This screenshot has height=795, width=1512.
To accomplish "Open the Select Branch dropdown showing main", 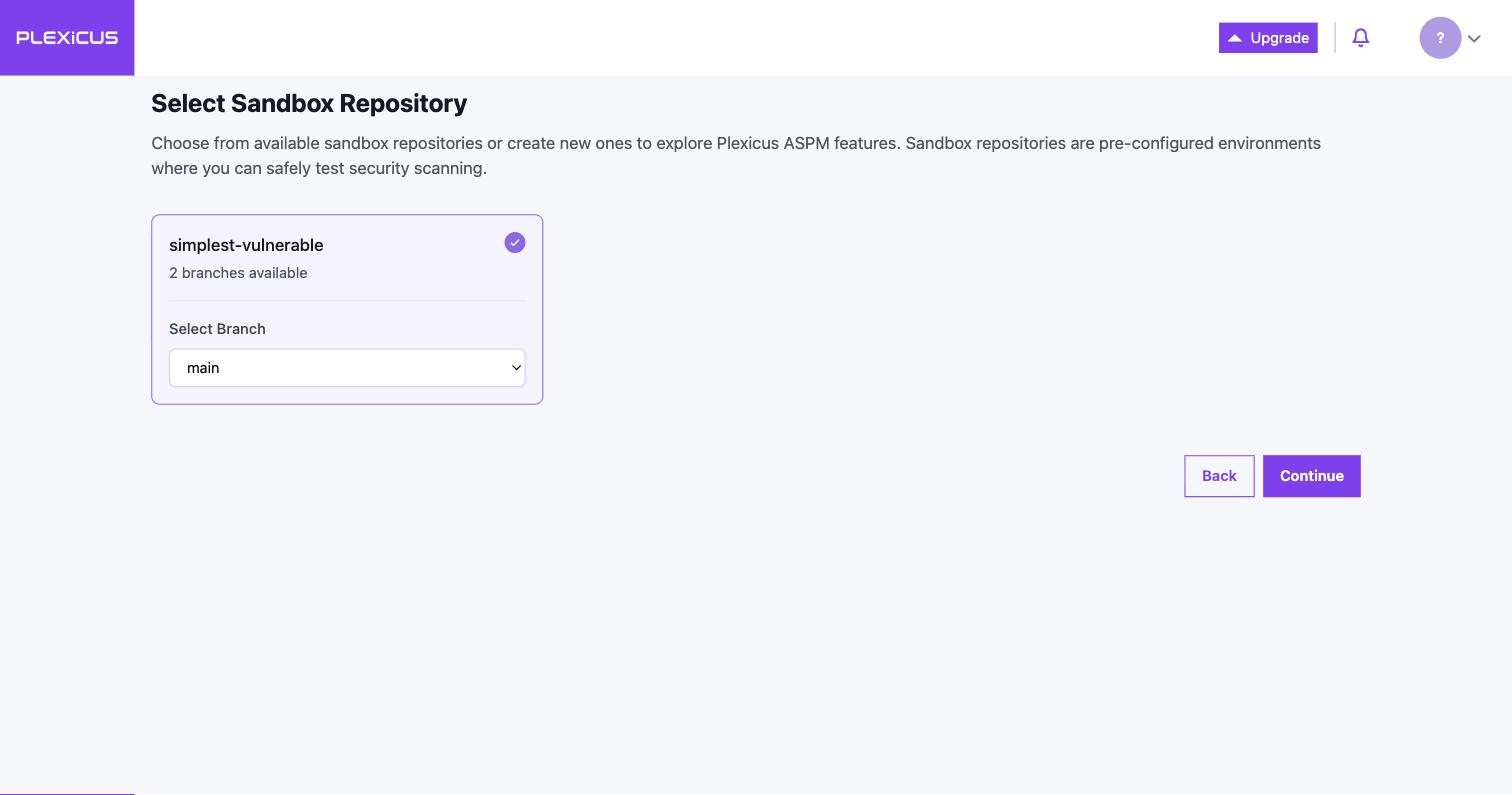I will [347, 368].
